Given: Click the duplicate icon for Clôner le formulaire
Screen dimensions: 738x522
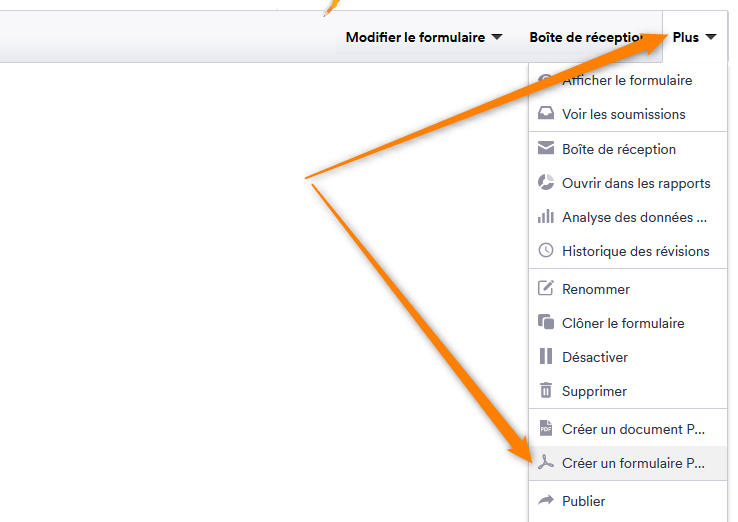Looking at the screenshot, I should click(545, 322).
